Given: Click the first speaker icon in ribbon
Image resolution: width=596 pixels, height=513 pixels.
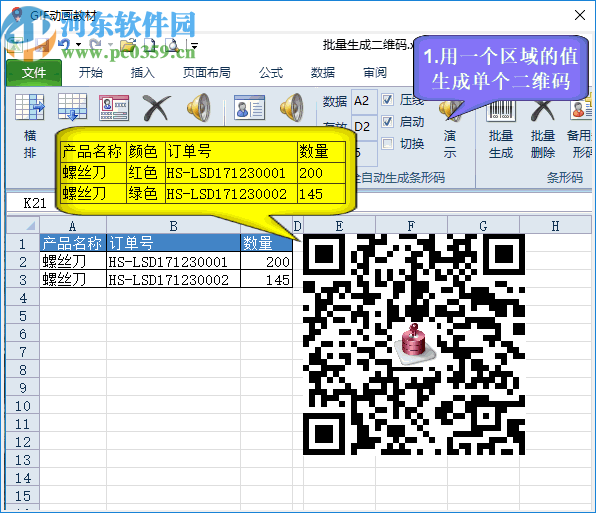Looking at the screenshot, I should coord(199,107).
